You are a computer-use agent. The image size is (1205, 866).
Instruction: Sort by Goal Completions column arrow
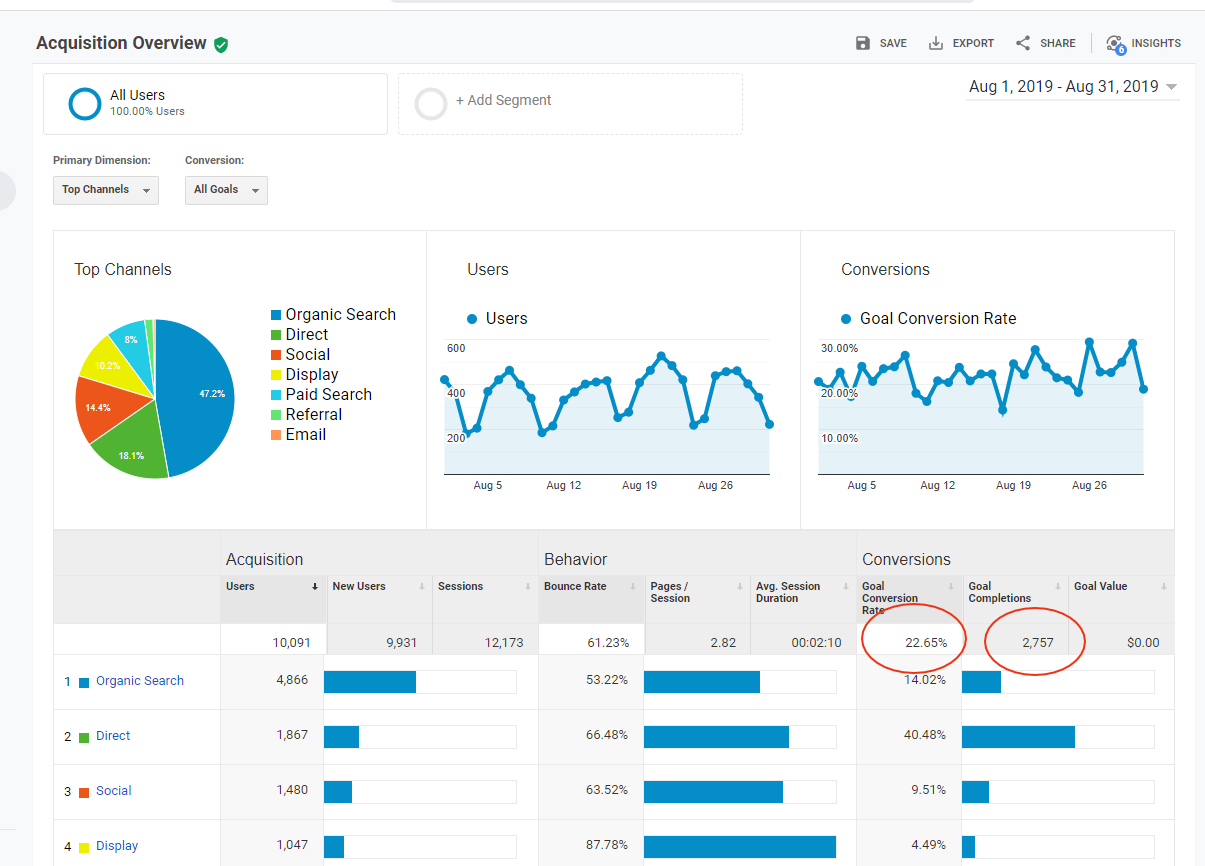point(1058,587)
